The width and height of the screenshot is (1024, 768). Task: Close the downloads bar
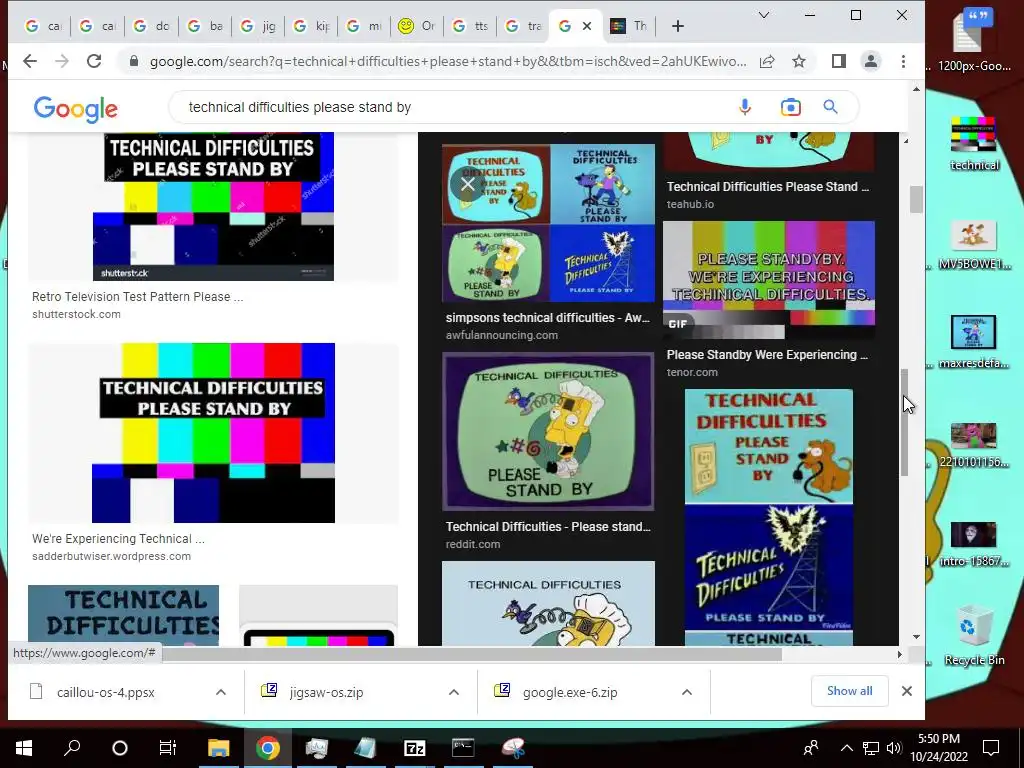pyautogui.click(x=906, y=691)
